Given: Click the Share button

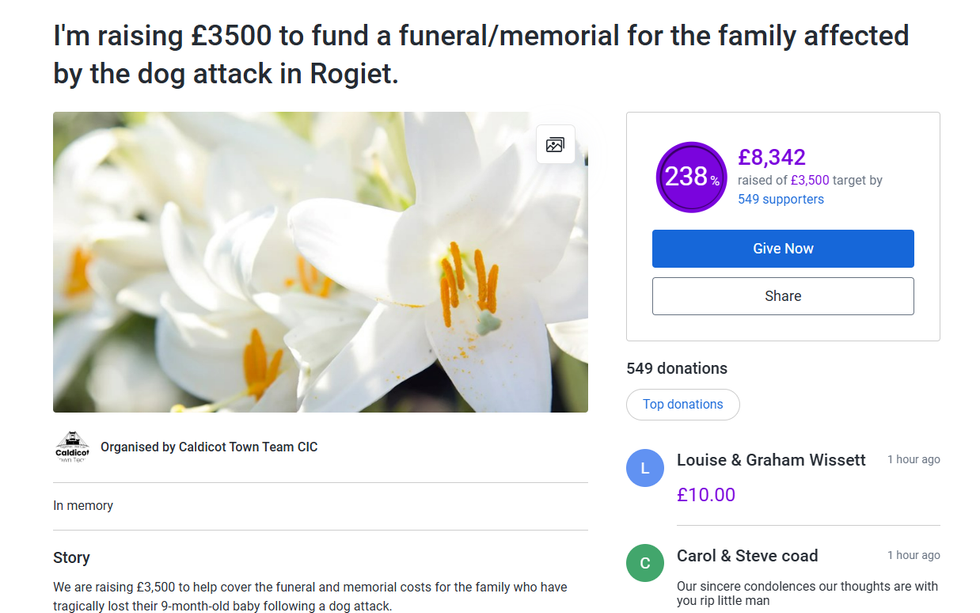Looking at the screenshot, I should [783, 296].
